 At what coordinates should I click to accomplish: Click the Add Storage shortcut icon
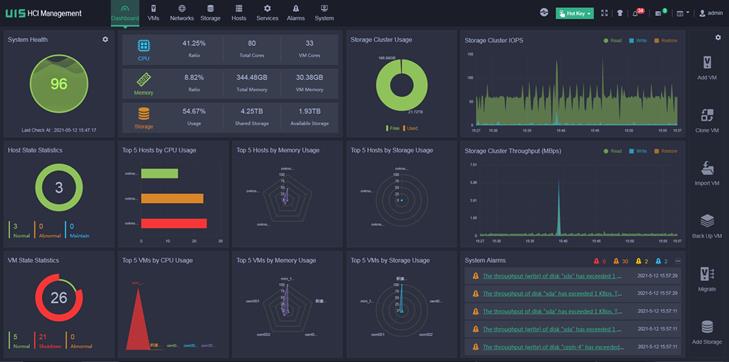click(x=707, y=327)
